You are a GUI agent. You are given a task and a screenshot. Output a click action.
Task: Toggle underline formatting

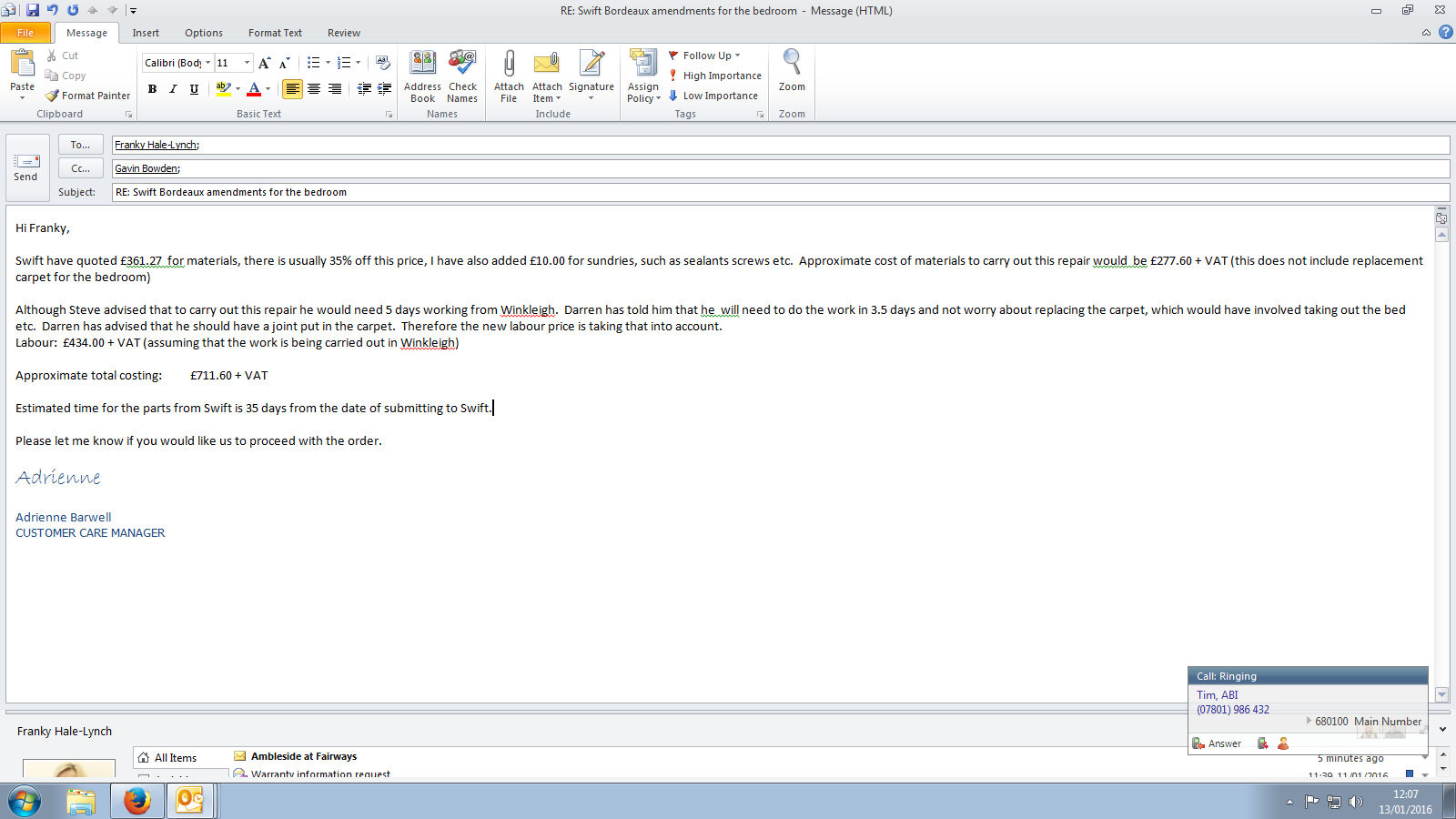194,89
